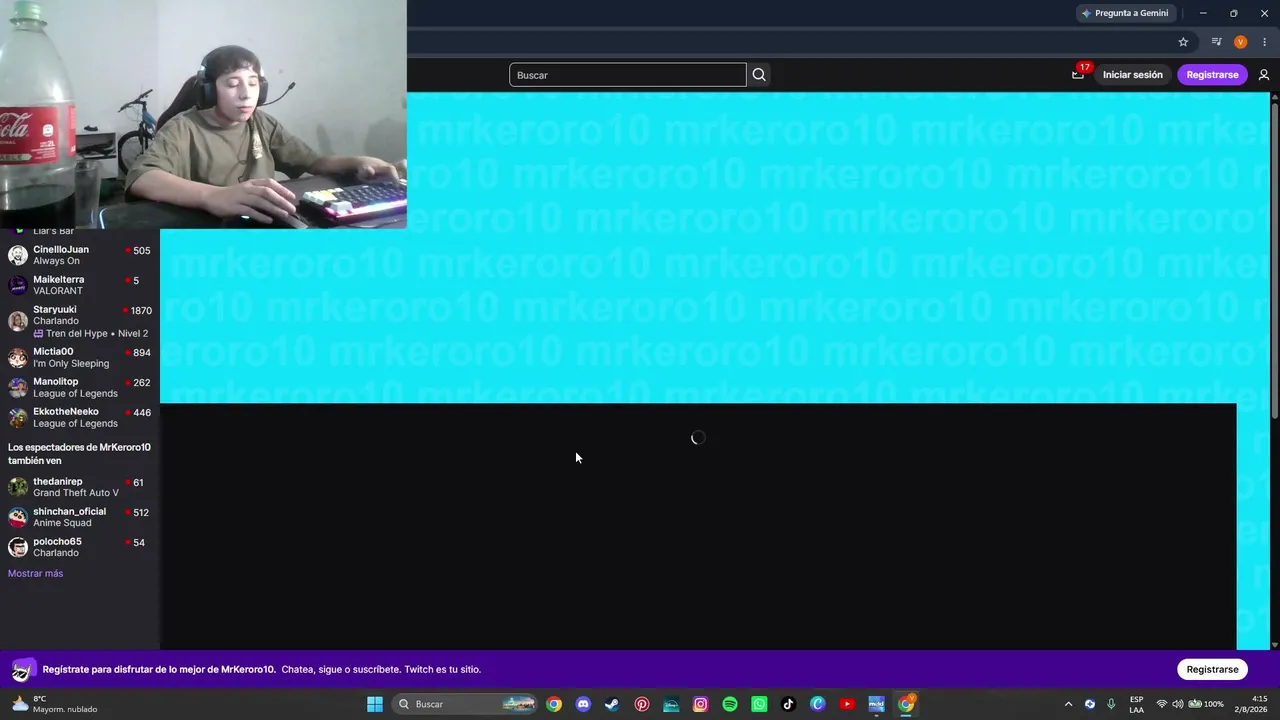Click 'Always On' under CinelloJuan
Image resolution: width=1280 pixels, height=720 pixels.
tap(56, 261)
